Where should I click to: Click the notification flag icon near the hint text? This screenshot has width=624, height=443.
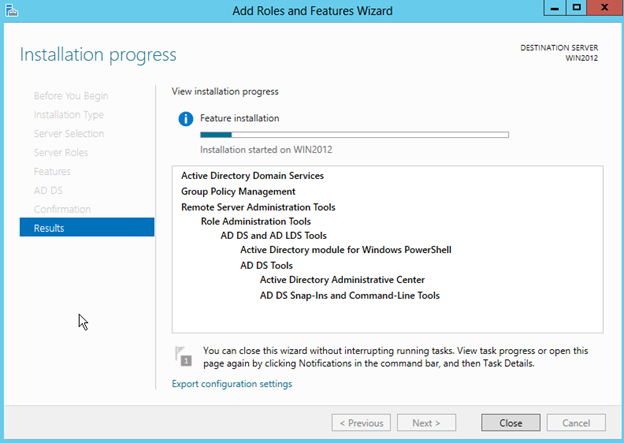pos(183,357)
